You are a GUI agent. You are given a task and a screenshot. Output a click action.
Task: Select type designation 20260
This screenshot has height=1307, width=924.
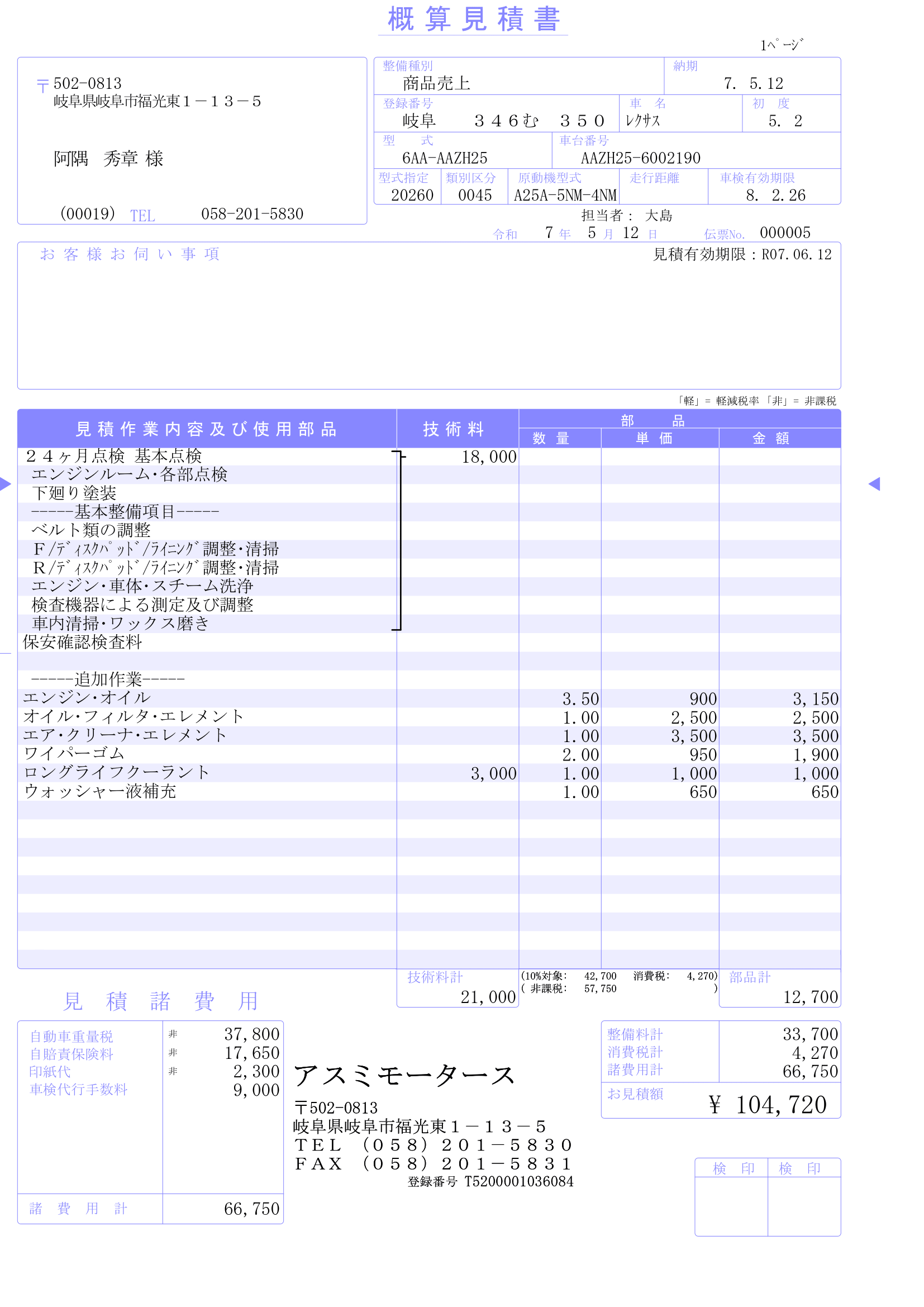pyautogui.click(x=412, y=195)
